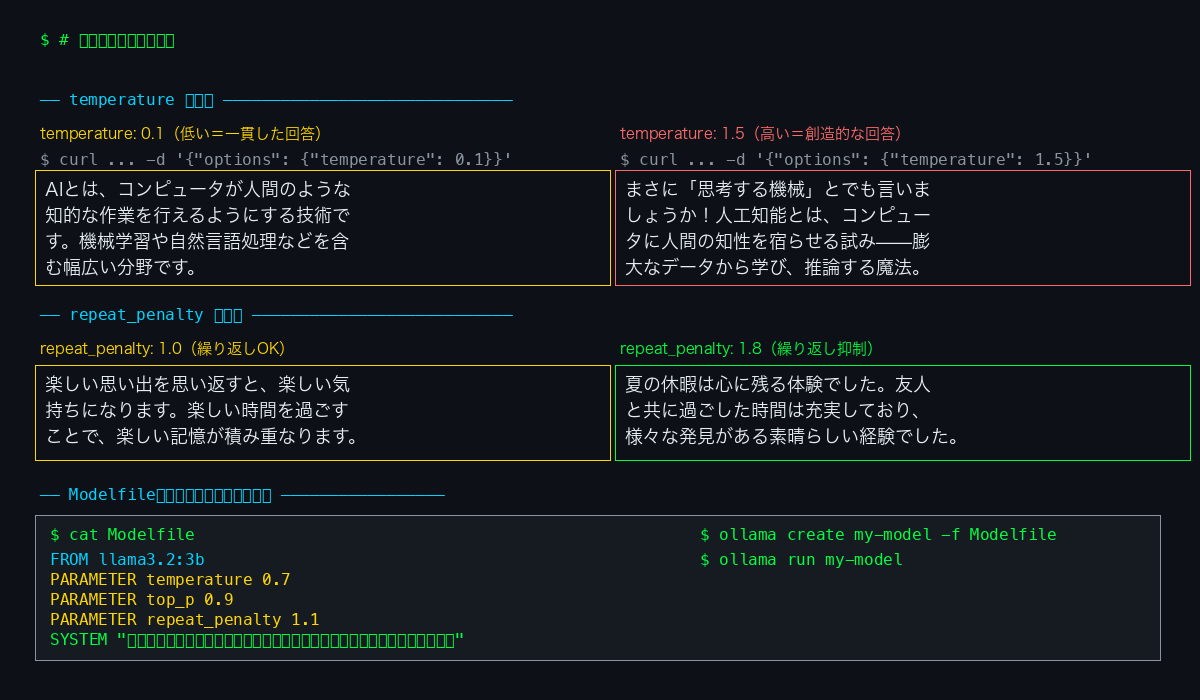Select the '$ cat Modelfile' command

pyautogui.click(x=122, y=535)
